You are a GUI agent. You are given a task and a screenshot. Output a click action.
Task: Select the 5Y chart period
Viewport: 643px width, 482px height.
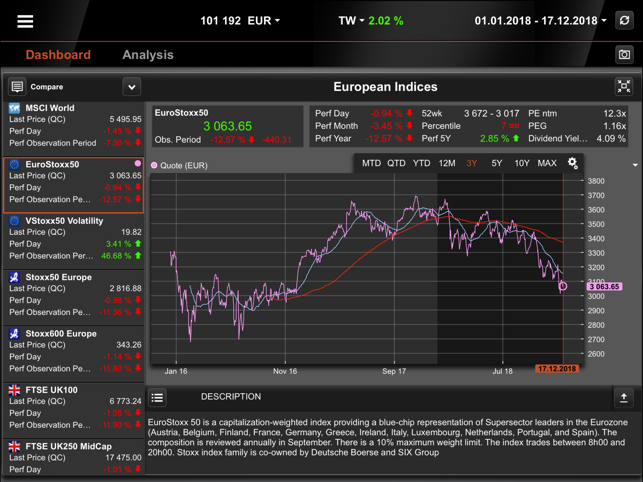497,163
